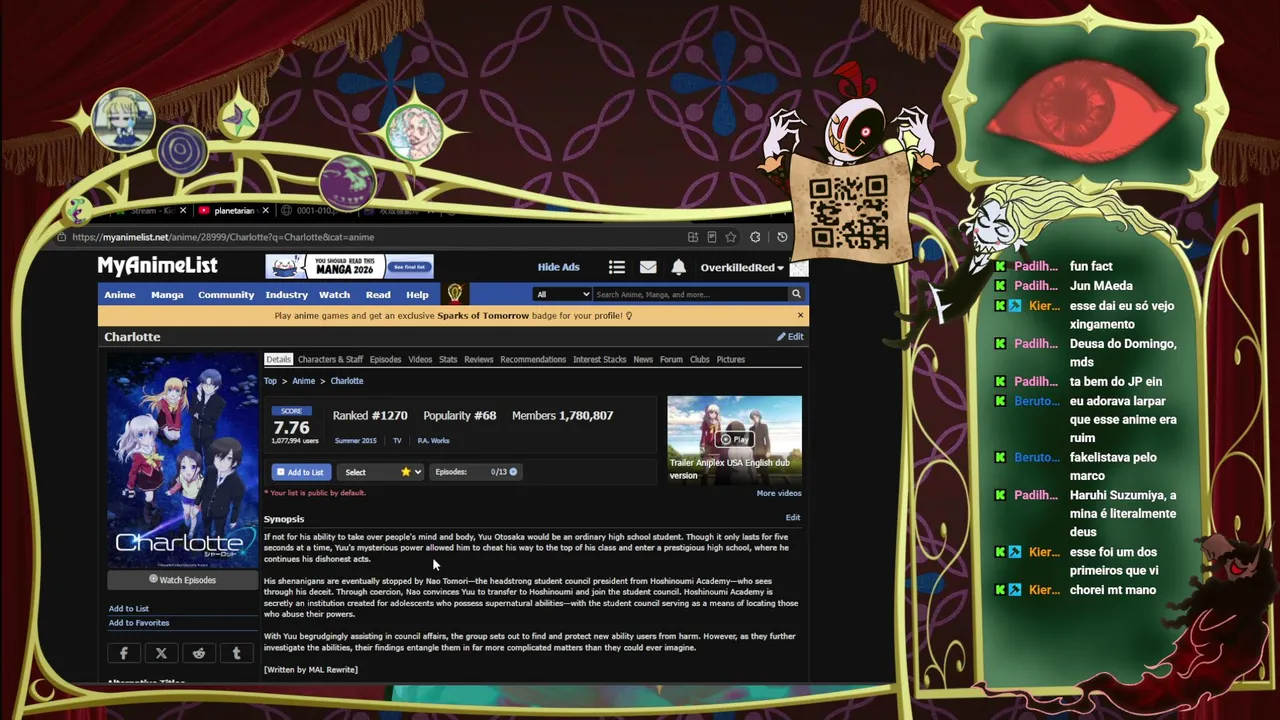Open the browser history icon
This screenshot has height=720, width=1280.
click(x=782, y=237)
